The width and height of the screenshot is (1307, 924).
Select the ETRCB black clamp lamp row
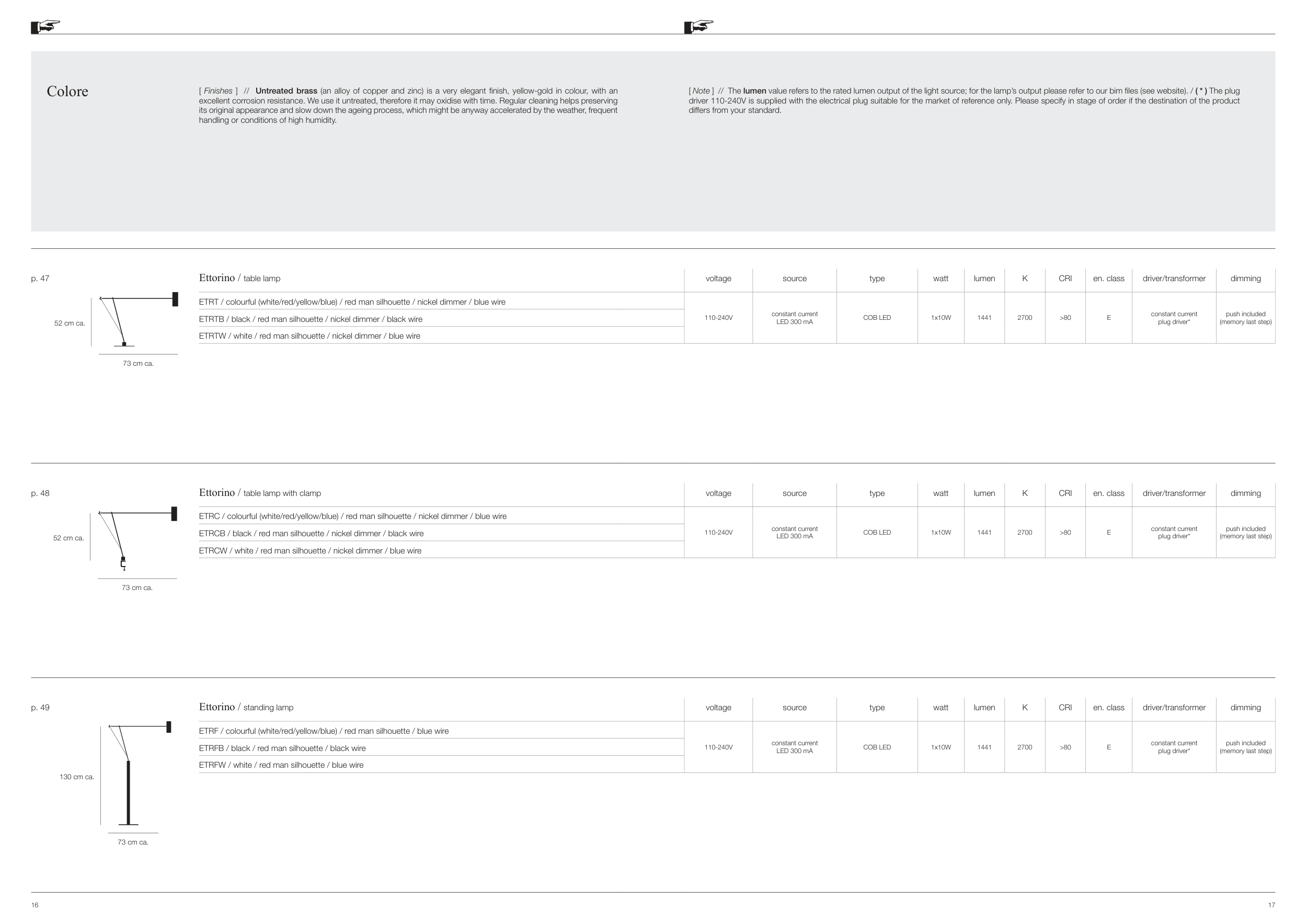pos(311,534)
